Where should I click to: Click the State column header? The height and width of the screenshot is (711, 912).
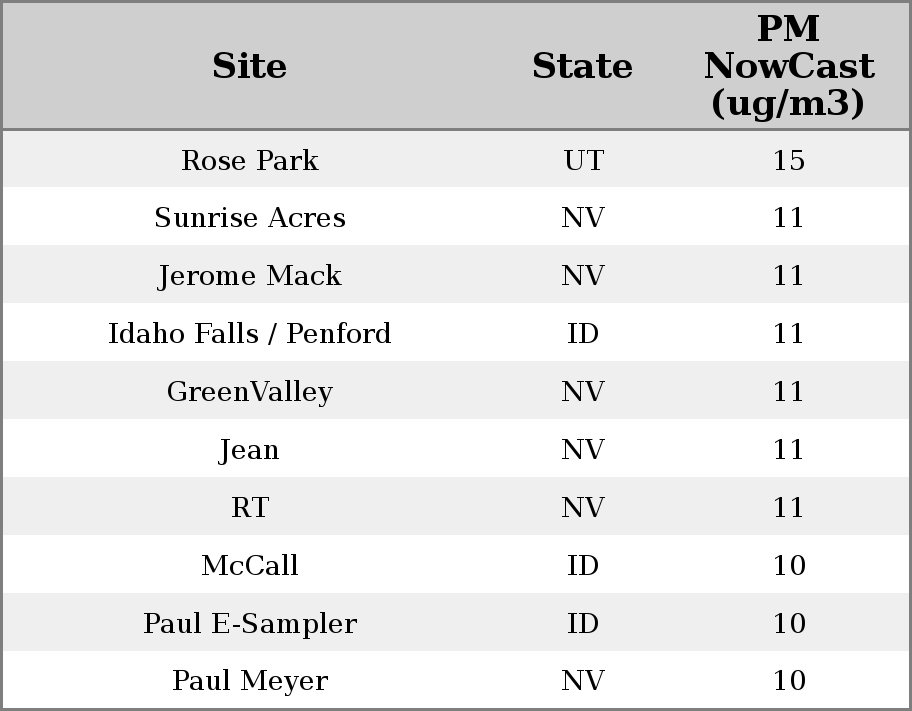click(582, 66)
